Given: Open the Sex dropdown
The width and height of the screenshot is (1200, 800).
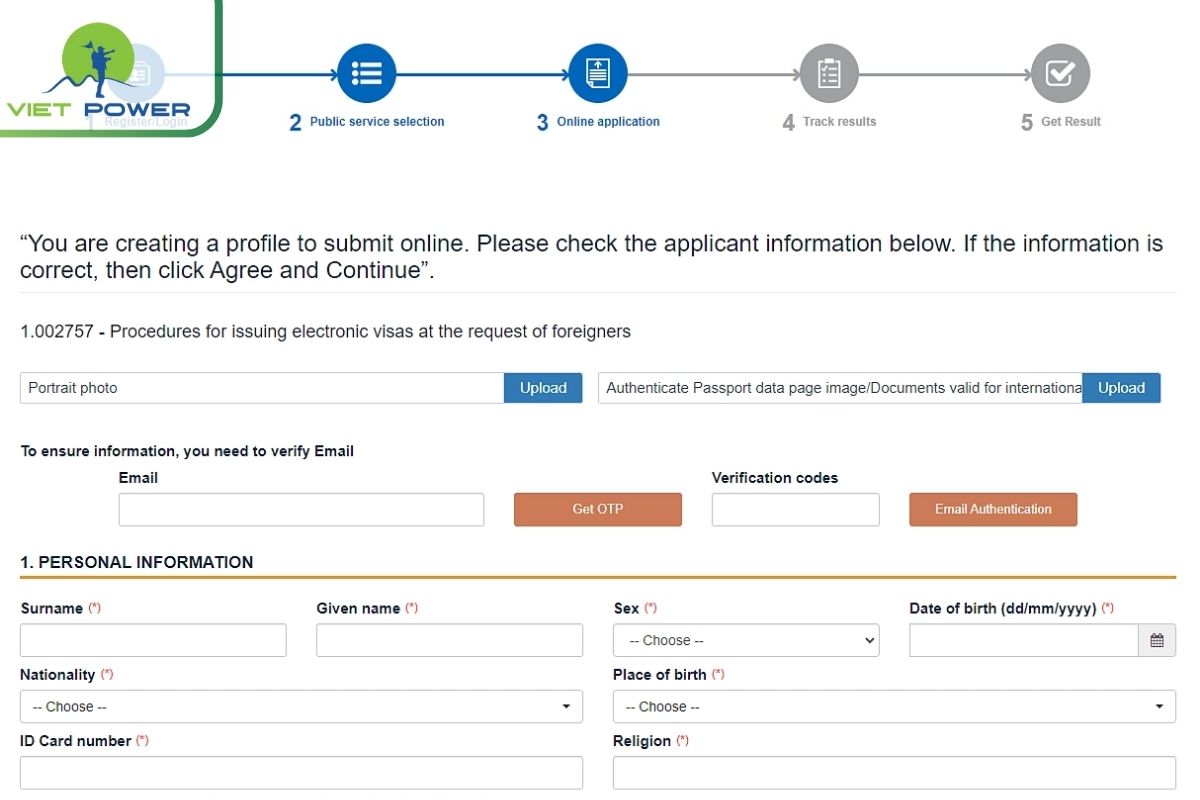Looking at the screenshot, I should (745, 640).
